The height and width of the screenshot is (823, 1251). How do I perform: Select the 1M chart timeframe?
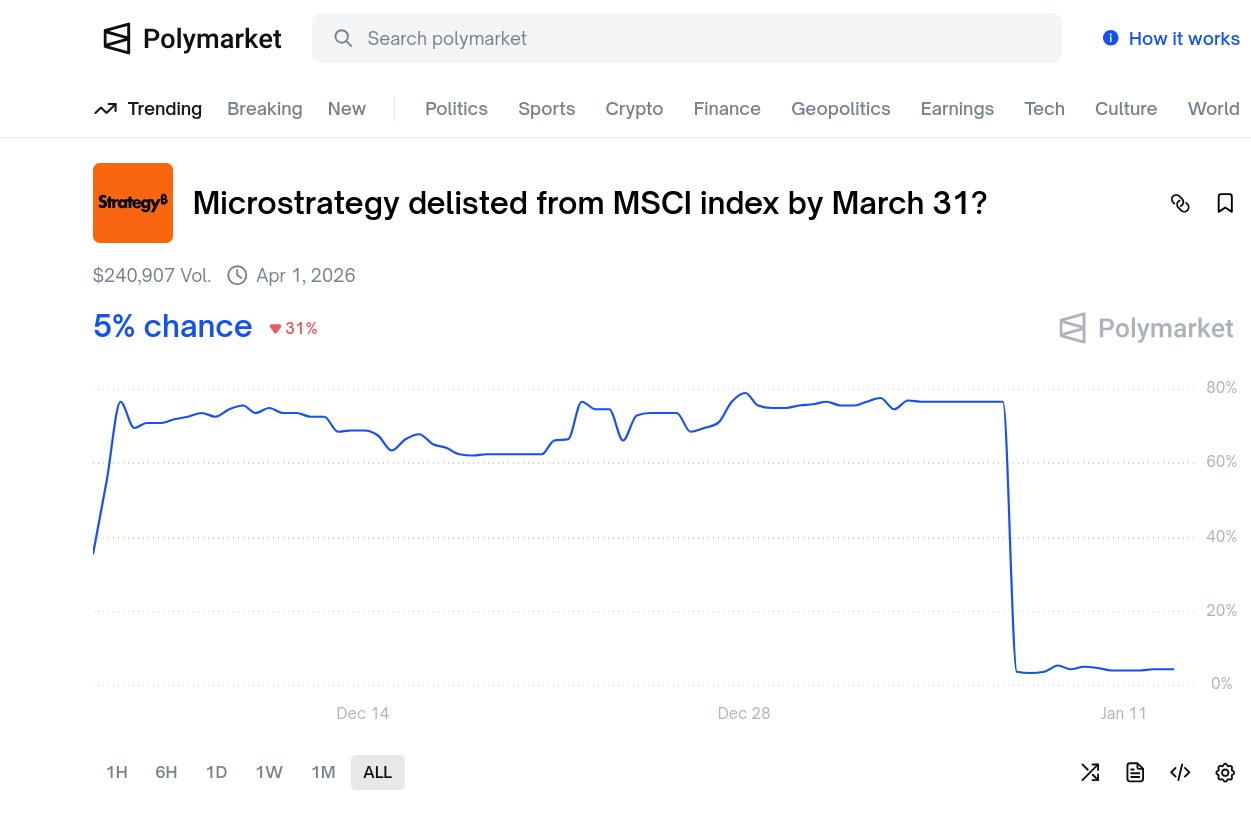tap(323, 772)
